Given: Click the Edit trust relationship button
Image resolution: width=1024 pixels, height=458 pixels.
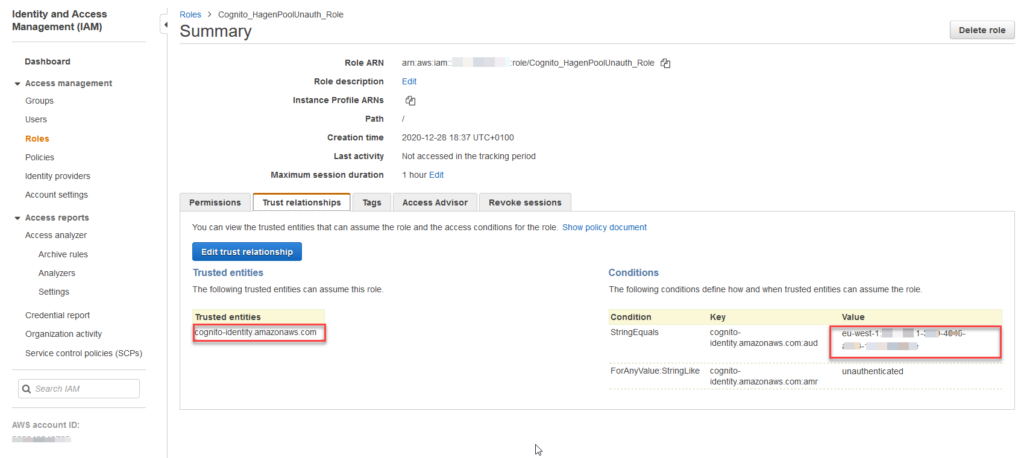Looking at the screenshot, I should pyautogui.click(x=247, y=251).
